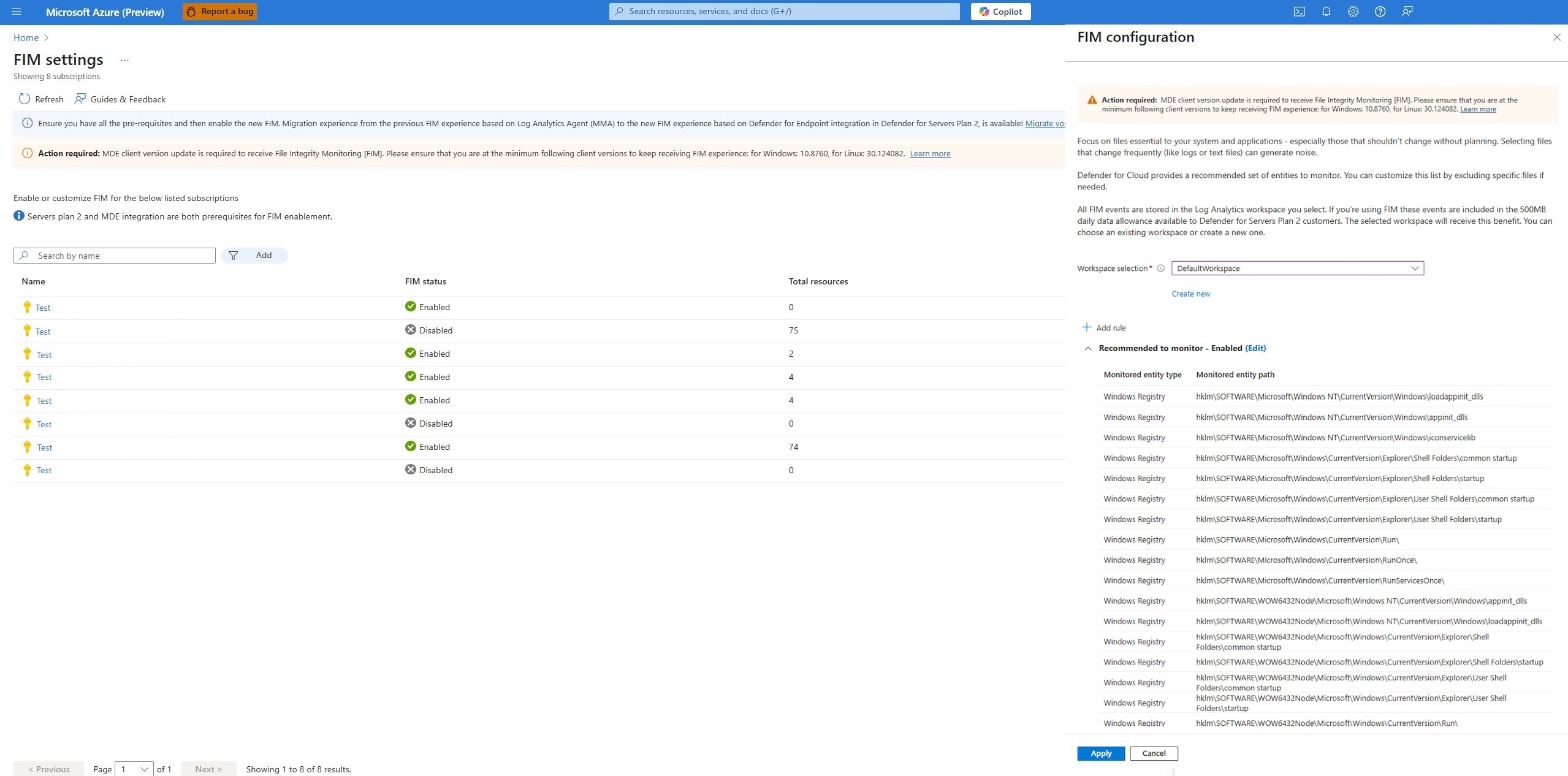Open the help question mark

pyautogui.click(x=1380, y=12)
